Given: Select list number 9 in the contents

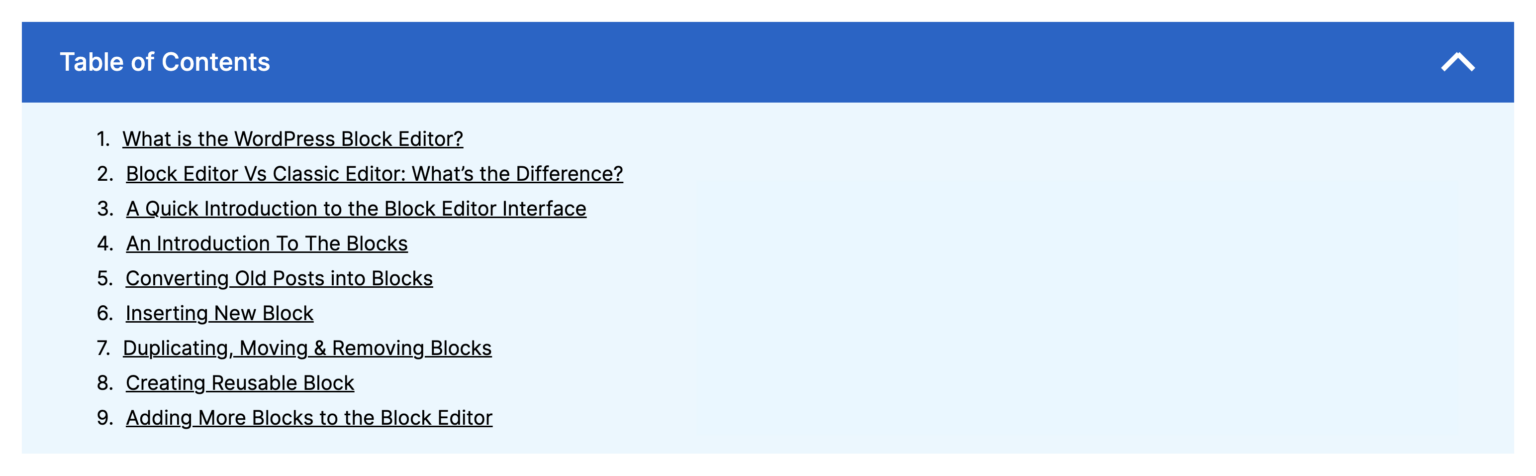Looking at the screenshot, I should click(105, 418).
